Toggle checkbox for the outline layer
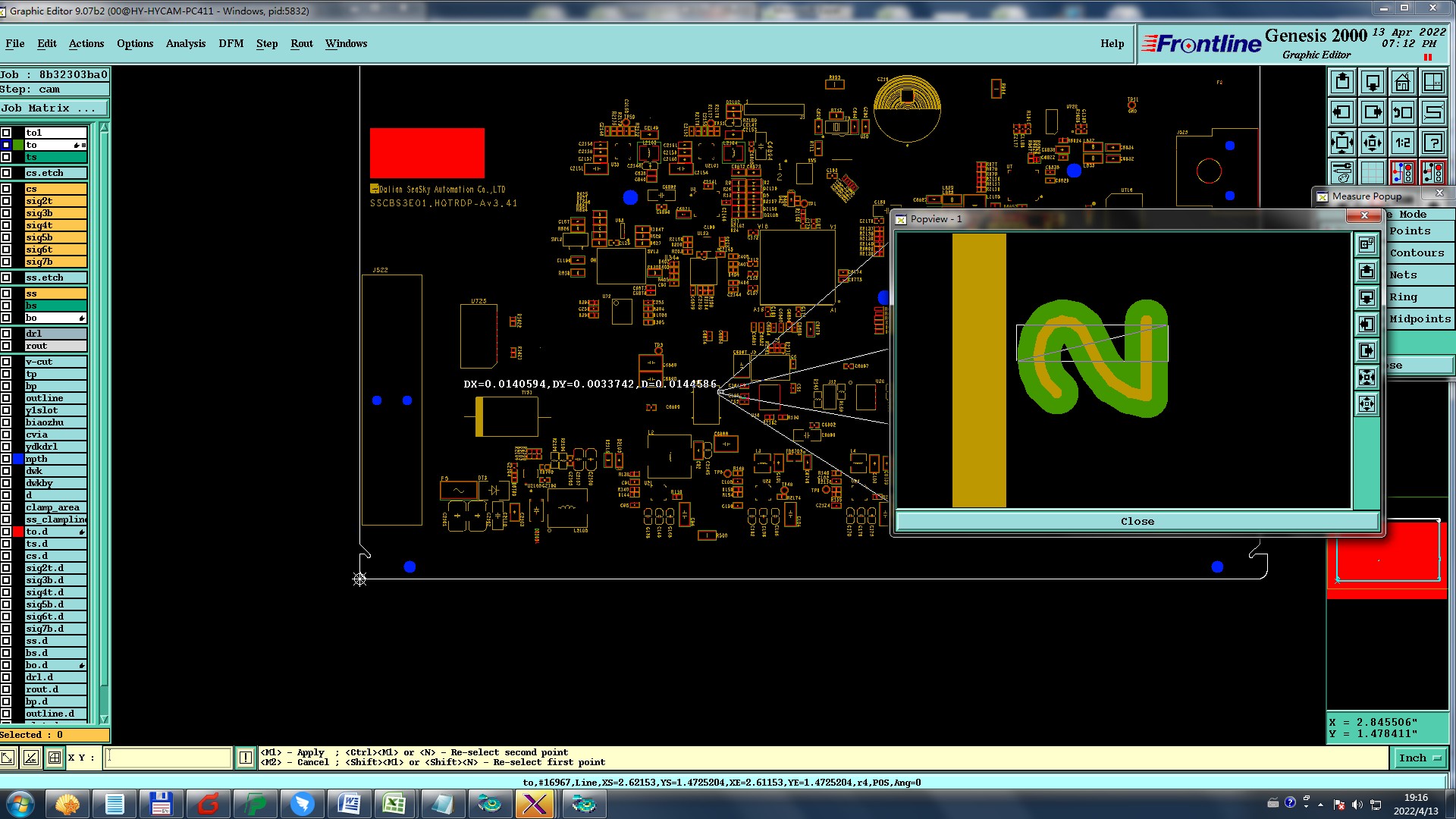This screenshot has width=1456, height=819. 6,398
